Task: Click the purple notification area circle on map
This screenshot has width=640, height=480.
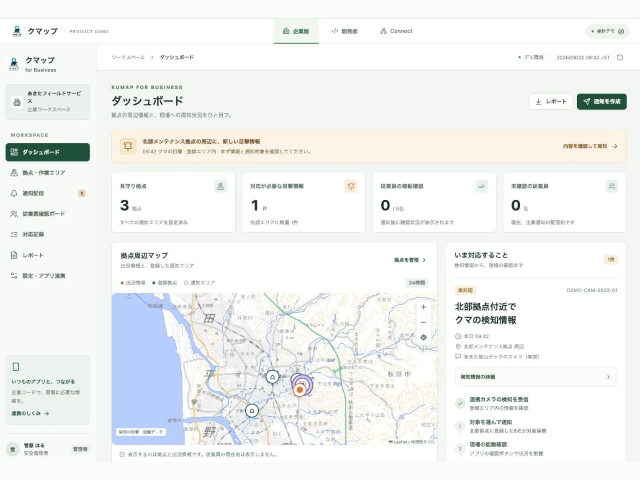Action: point(302,382)
